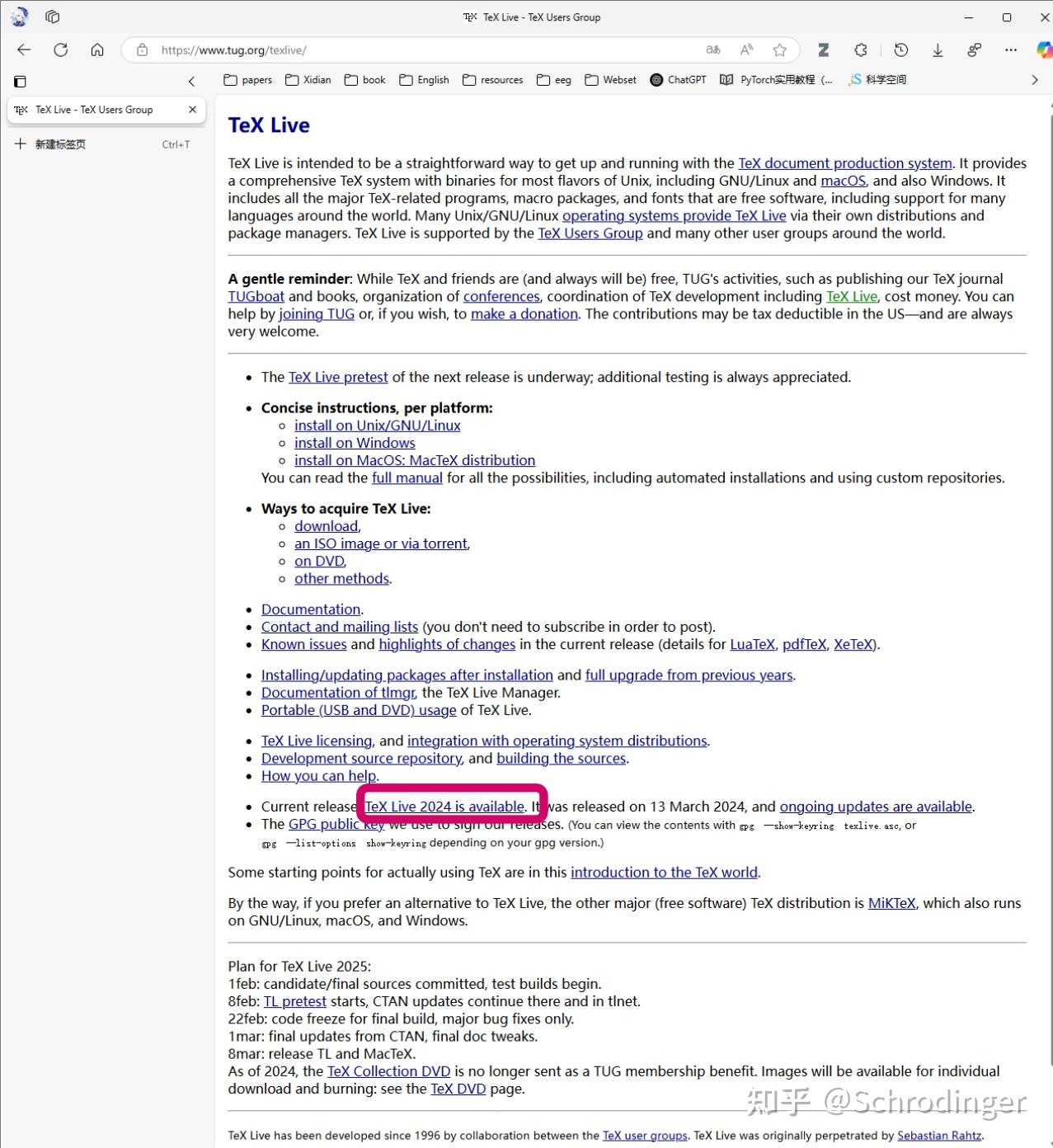Close the TeX Live tab

192,109
